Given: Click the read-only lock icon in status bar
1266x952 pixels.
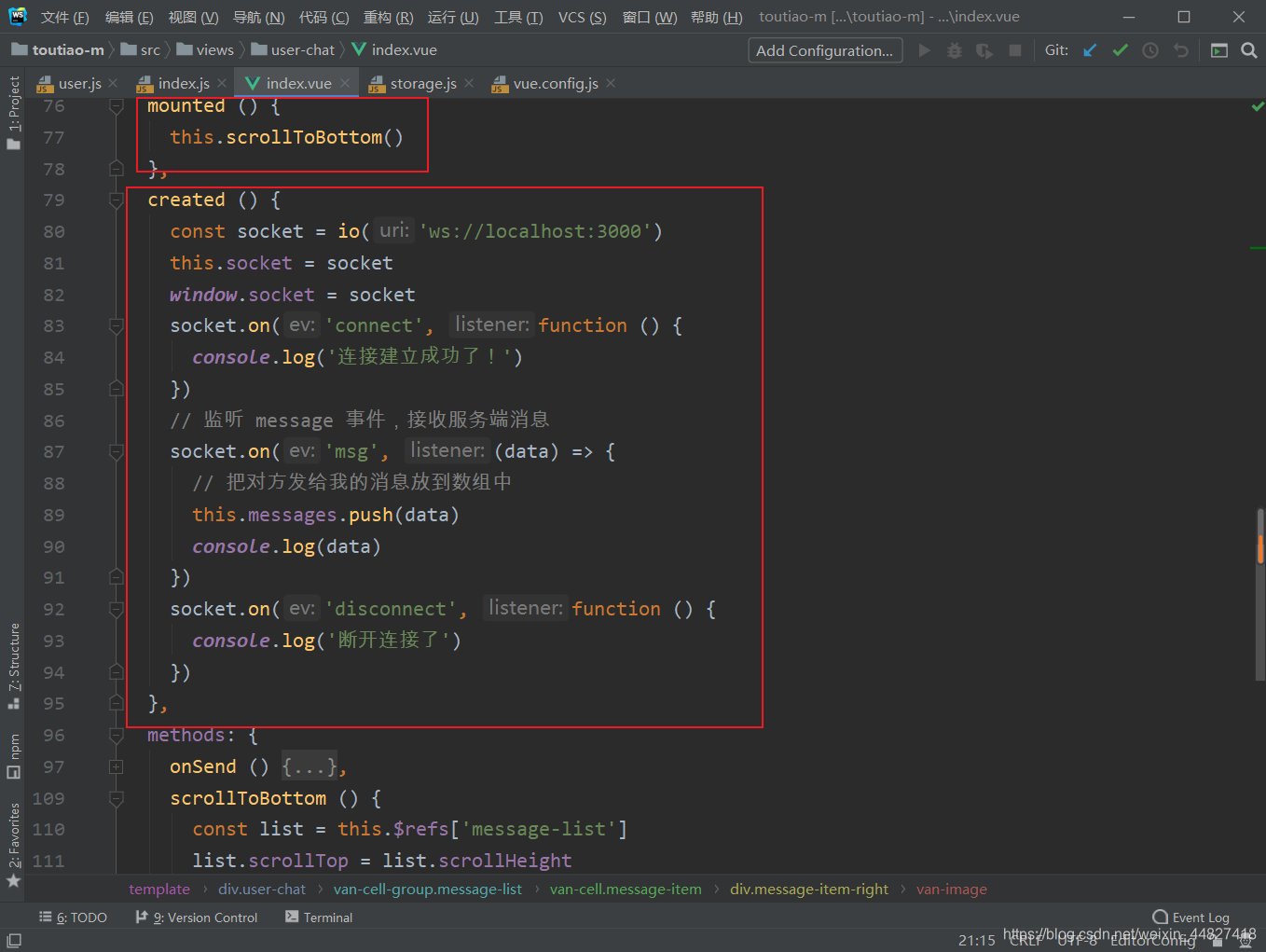Looking at the screenshot, I should tap(1217, 941).
